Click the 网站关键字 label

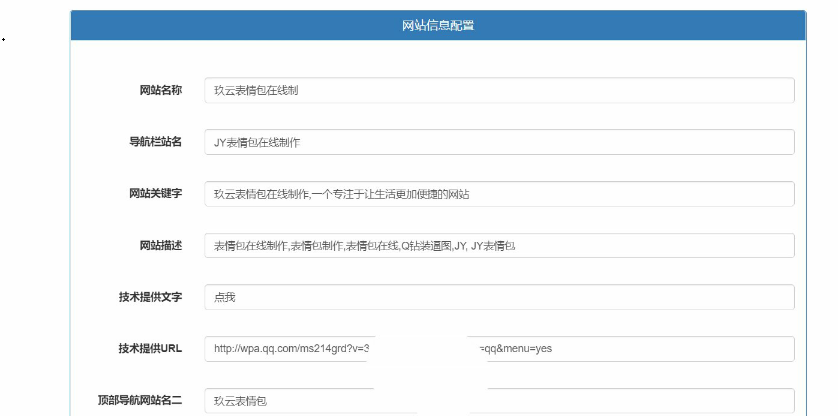click(156, 194)
